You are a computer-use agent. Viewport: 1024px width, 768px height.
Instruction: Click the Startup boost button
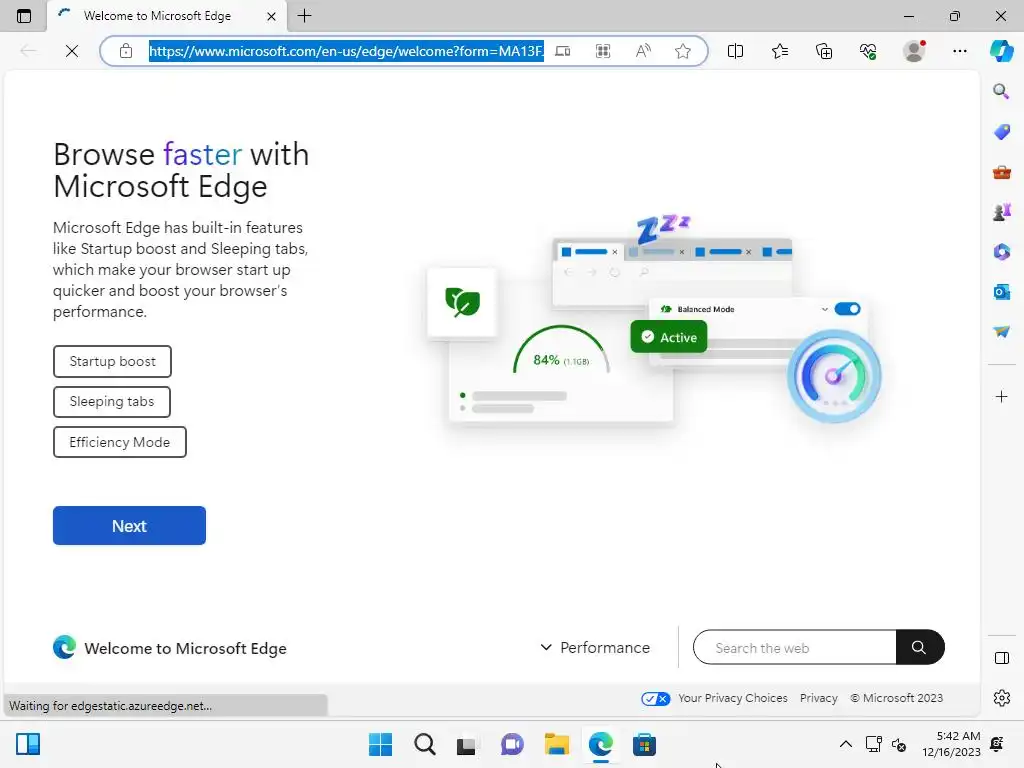pyautogui.click(x=112, y=361)
